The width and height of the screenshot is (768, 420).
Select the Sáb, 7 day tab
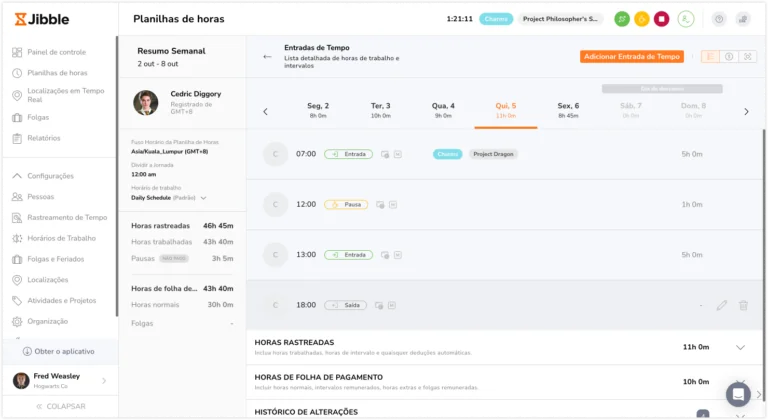[x=631, y=110]
